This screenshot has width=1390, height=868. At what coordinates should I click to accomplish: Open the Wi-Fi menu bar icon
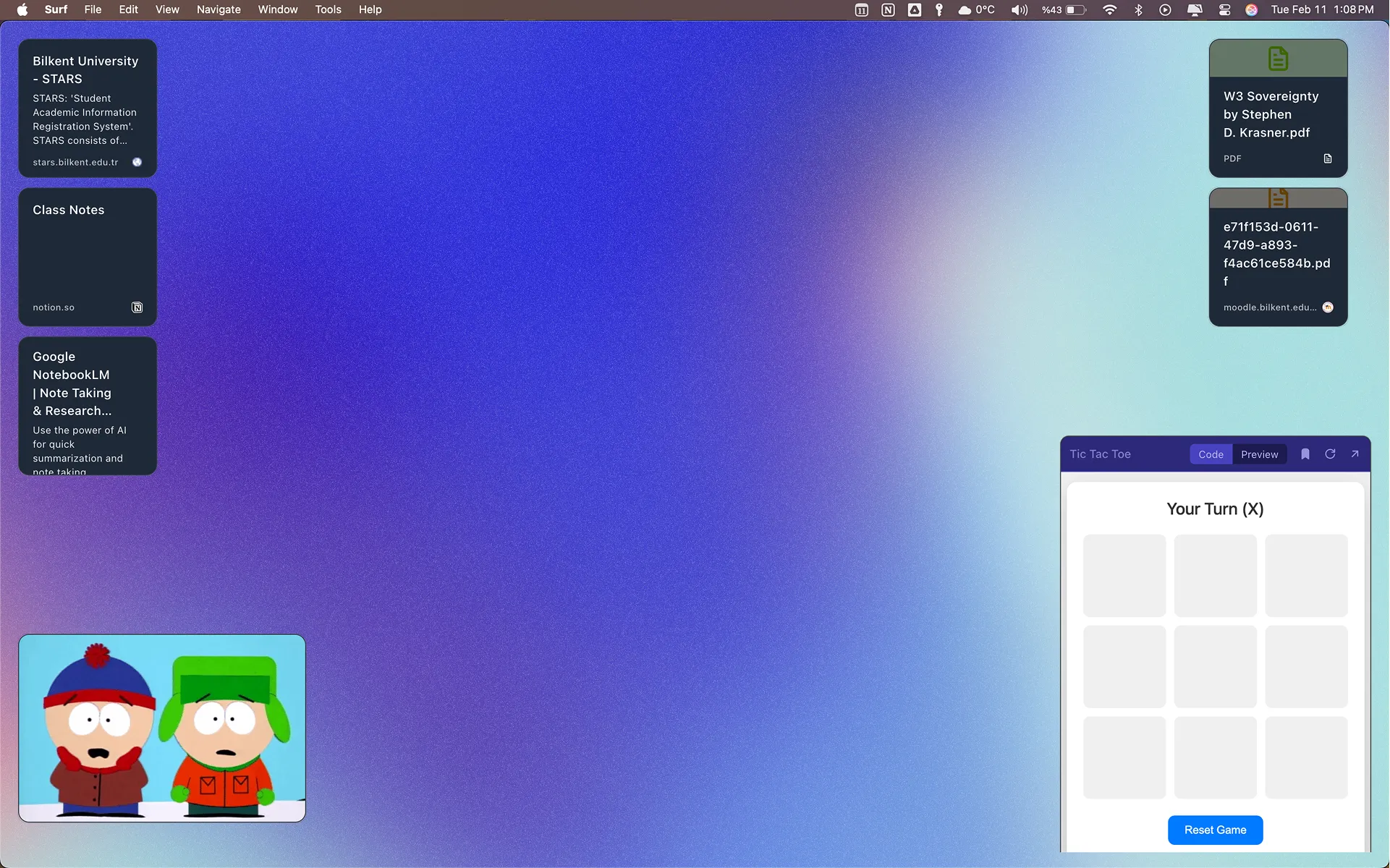(1109, 9)
